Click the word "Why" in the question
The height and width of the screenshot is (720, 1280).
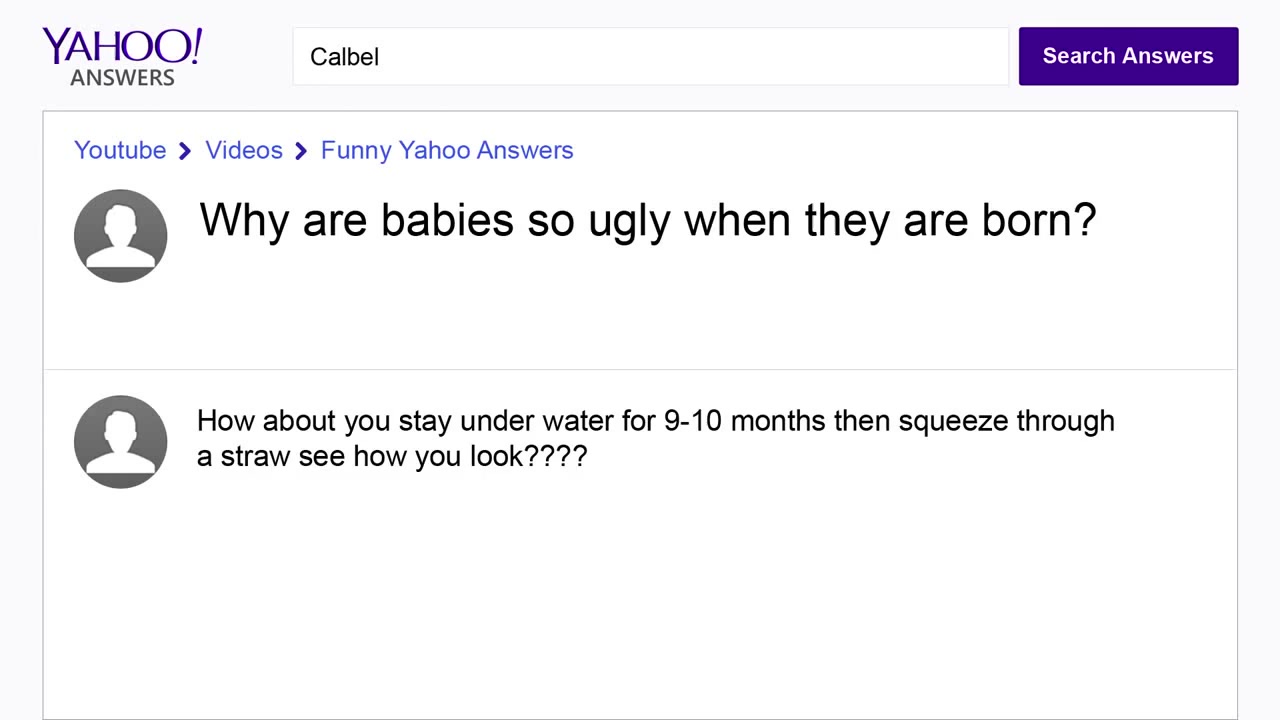244,220
